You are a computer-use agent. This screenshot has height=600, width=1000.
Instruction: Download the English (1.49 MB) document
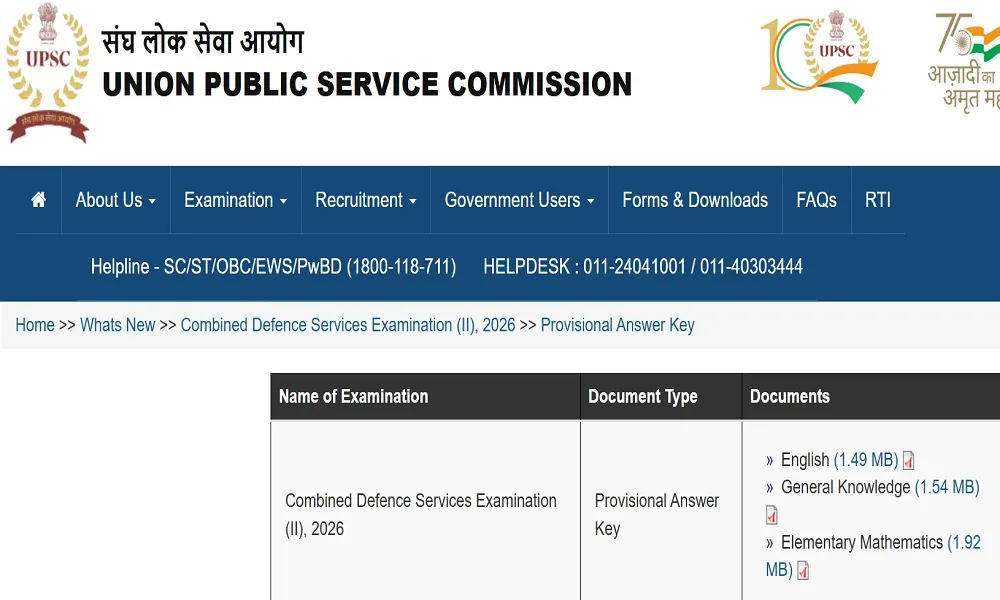[839, 460]
